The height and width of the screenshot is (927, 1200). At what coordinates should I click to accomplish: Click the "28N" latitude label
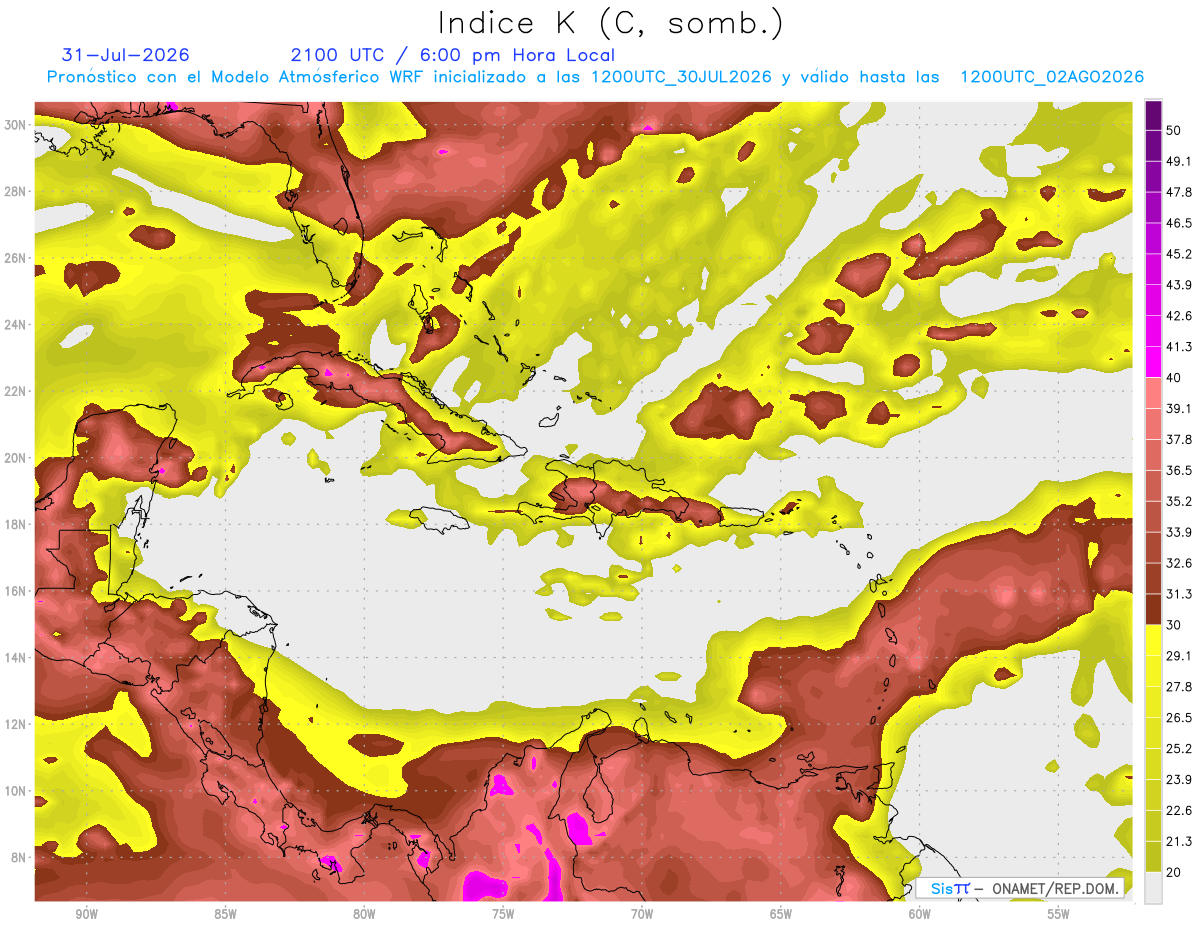pos(15,191)
